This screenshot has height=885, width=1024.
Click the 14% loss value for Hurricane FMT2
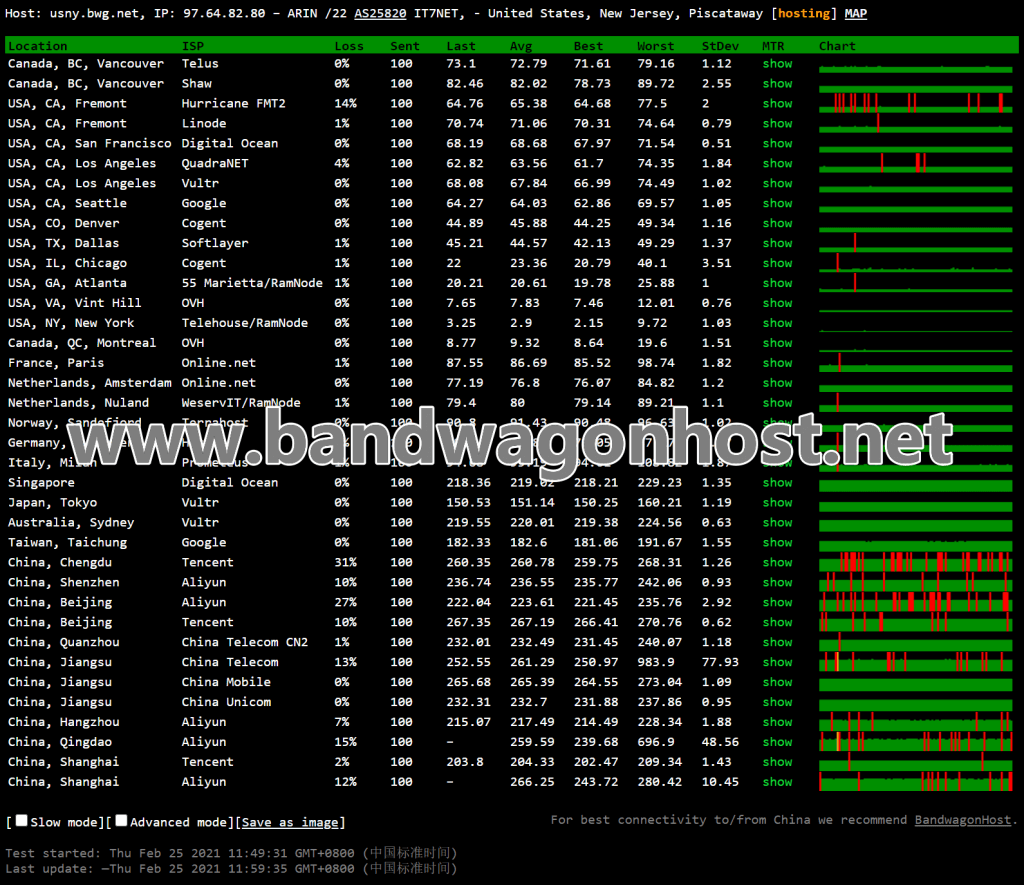point(345,103)
